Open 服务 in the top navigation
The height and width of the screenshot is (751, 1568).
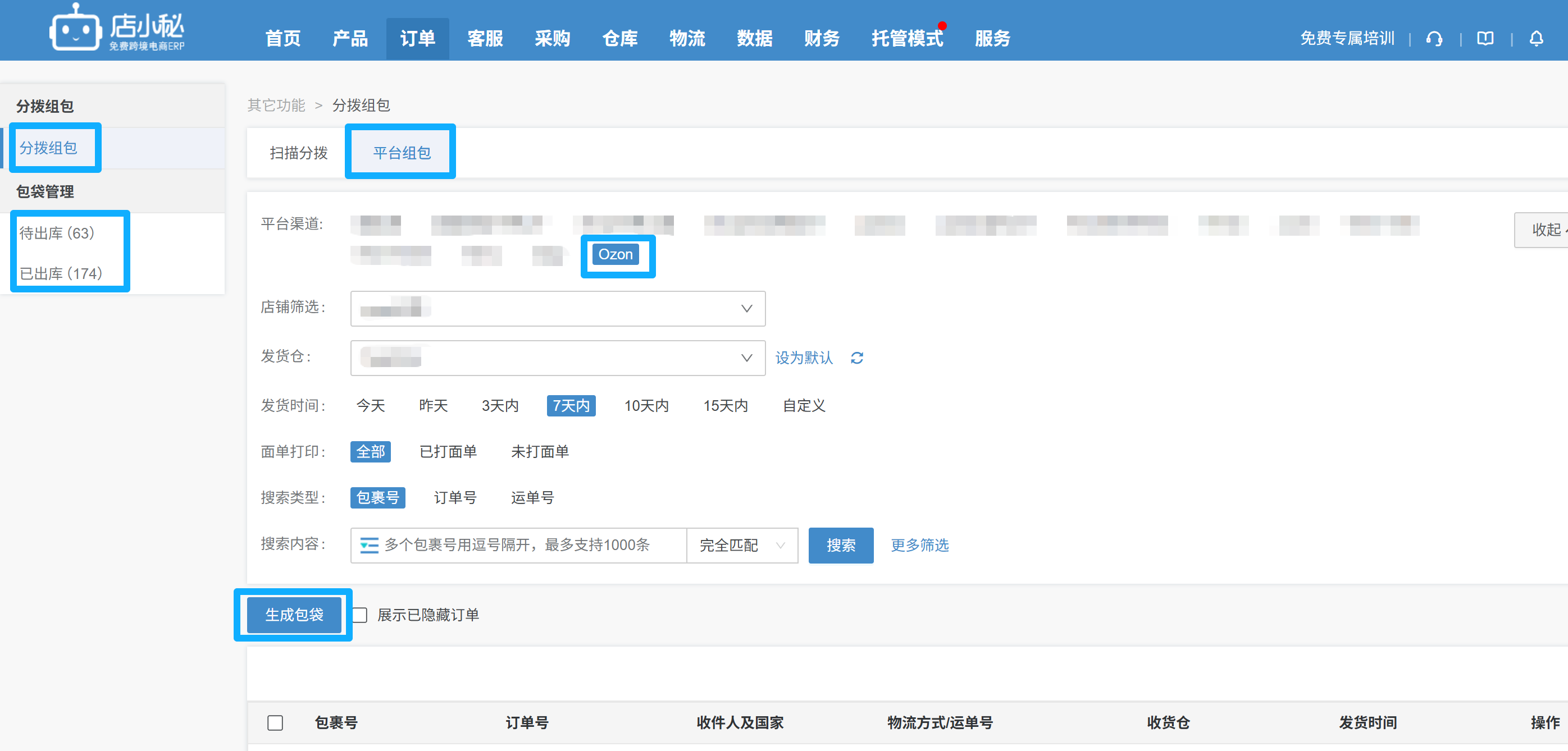(x=993, y=39)
